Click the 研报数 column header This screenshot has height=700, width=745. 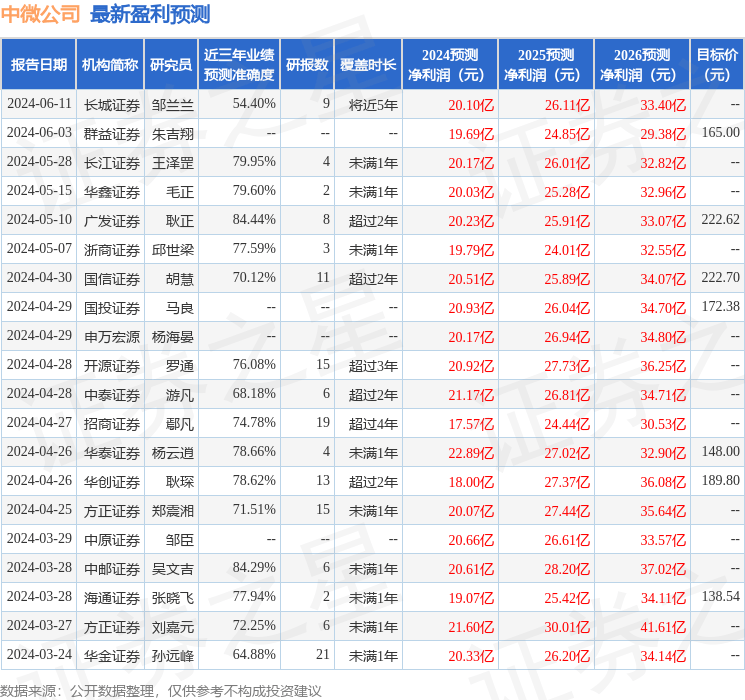[307, 65]
